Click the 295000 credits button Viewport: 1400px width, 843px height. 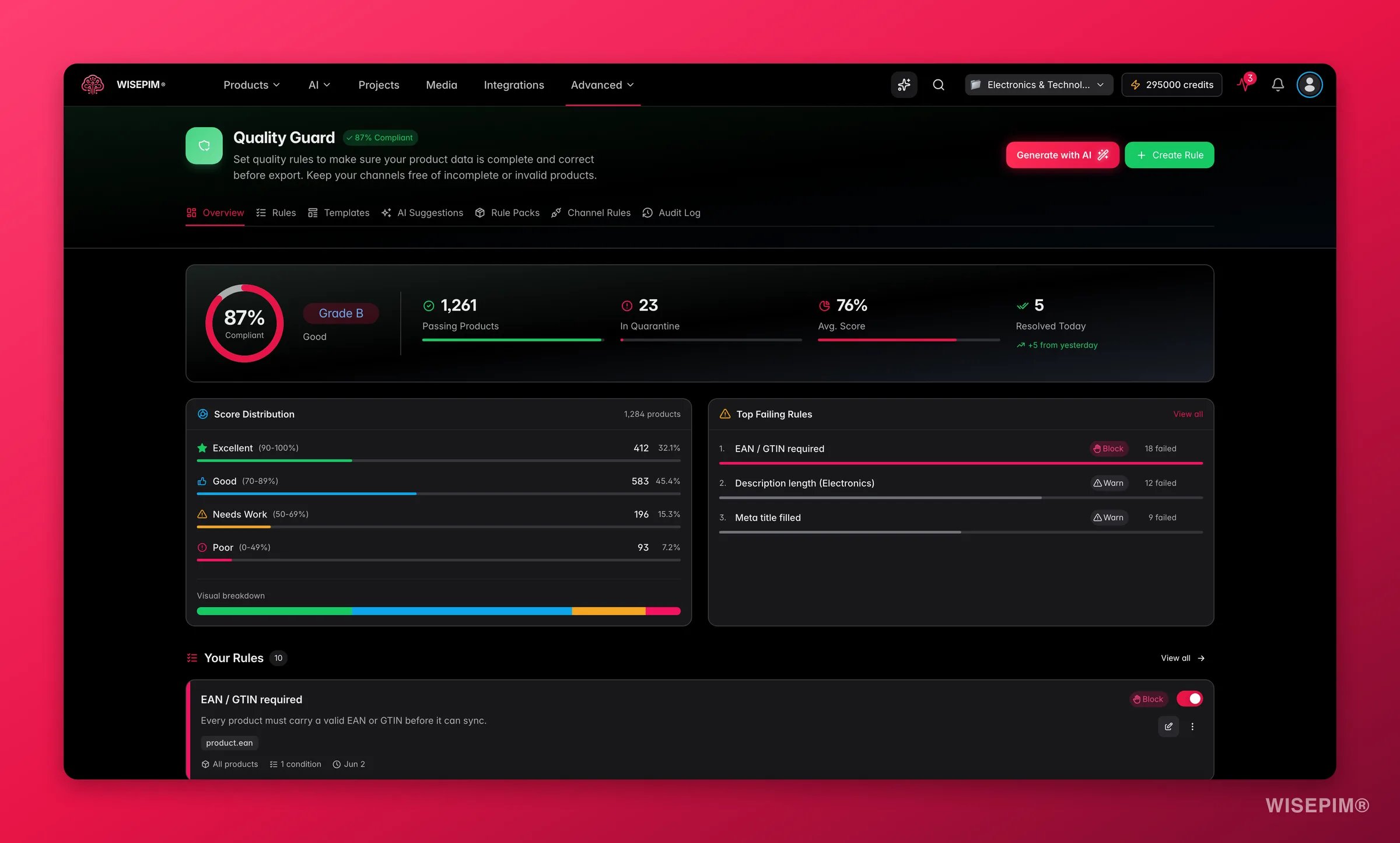[x=1171, y=85]
